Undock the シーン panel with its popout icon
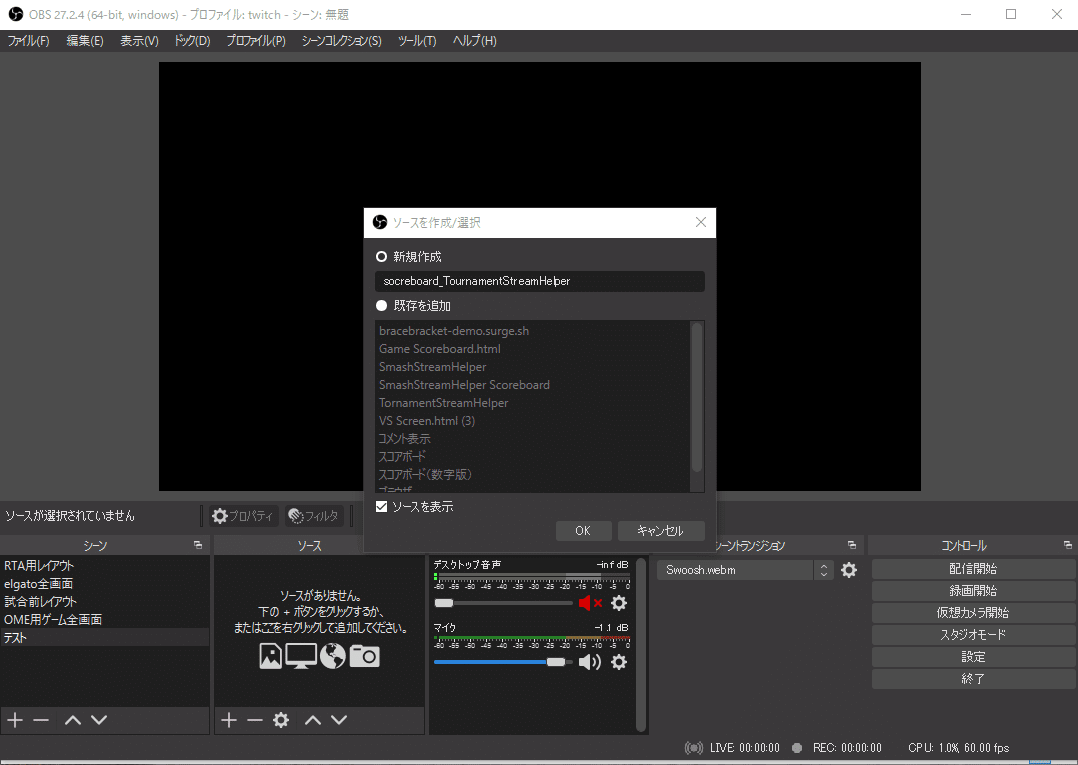The height and width of the screenshot is (765, 1078). pyautogui.click(x=198, y=545)
